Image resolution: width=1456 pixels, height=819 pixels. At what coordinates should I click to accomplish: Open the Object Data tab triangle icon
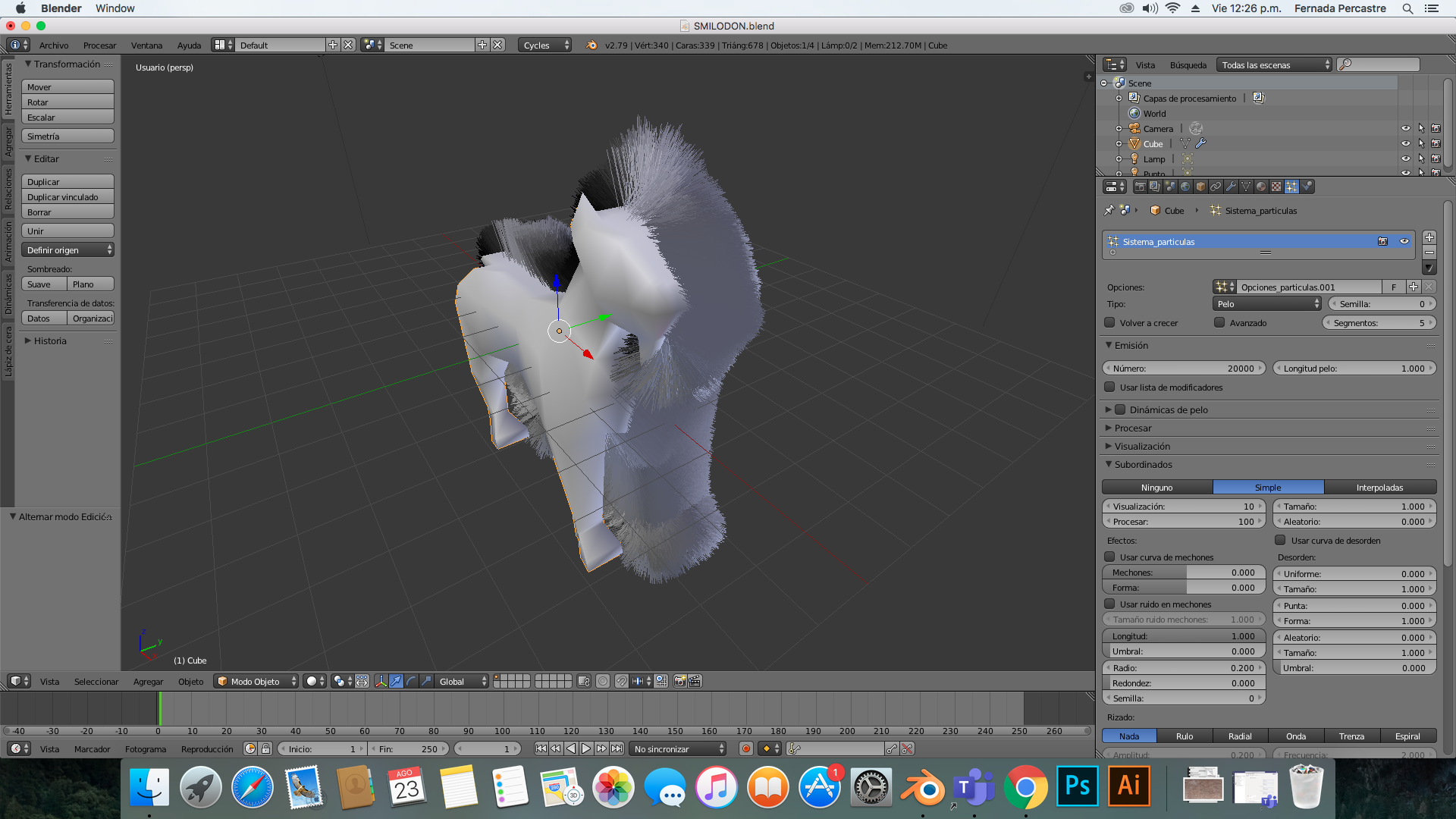(x=1246, y=187)
